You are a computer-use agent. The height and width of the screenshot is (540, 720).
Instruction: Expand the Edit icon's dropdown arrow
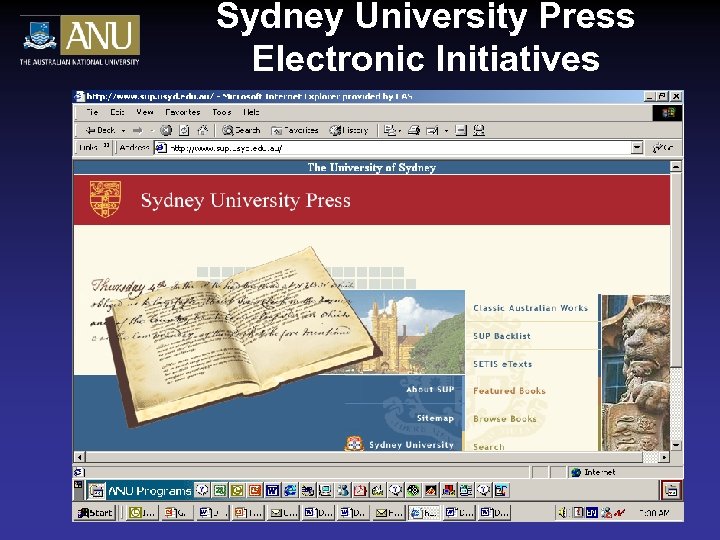click(x=446, y=131)
